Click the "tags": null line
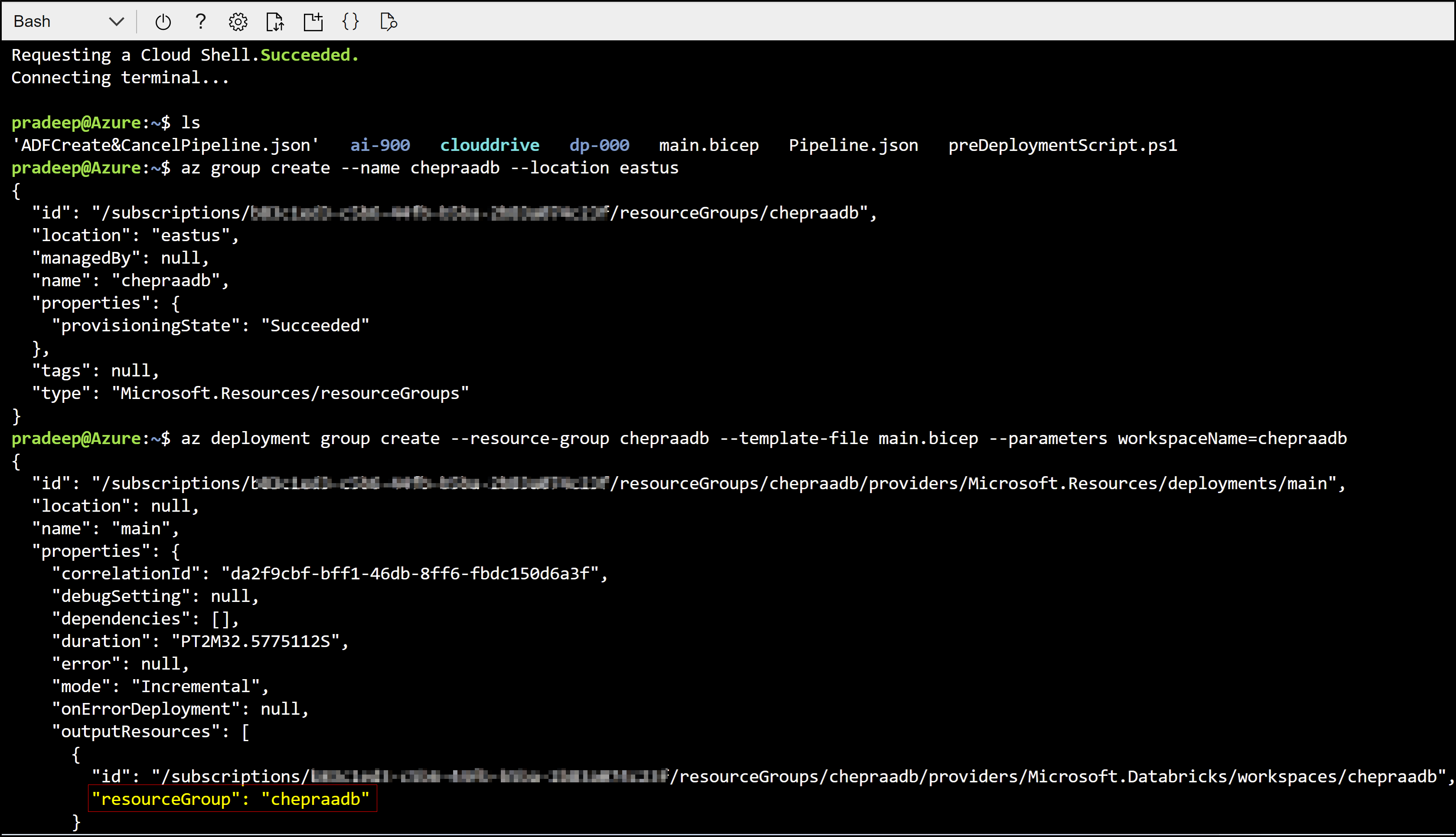 pos(95,370)
